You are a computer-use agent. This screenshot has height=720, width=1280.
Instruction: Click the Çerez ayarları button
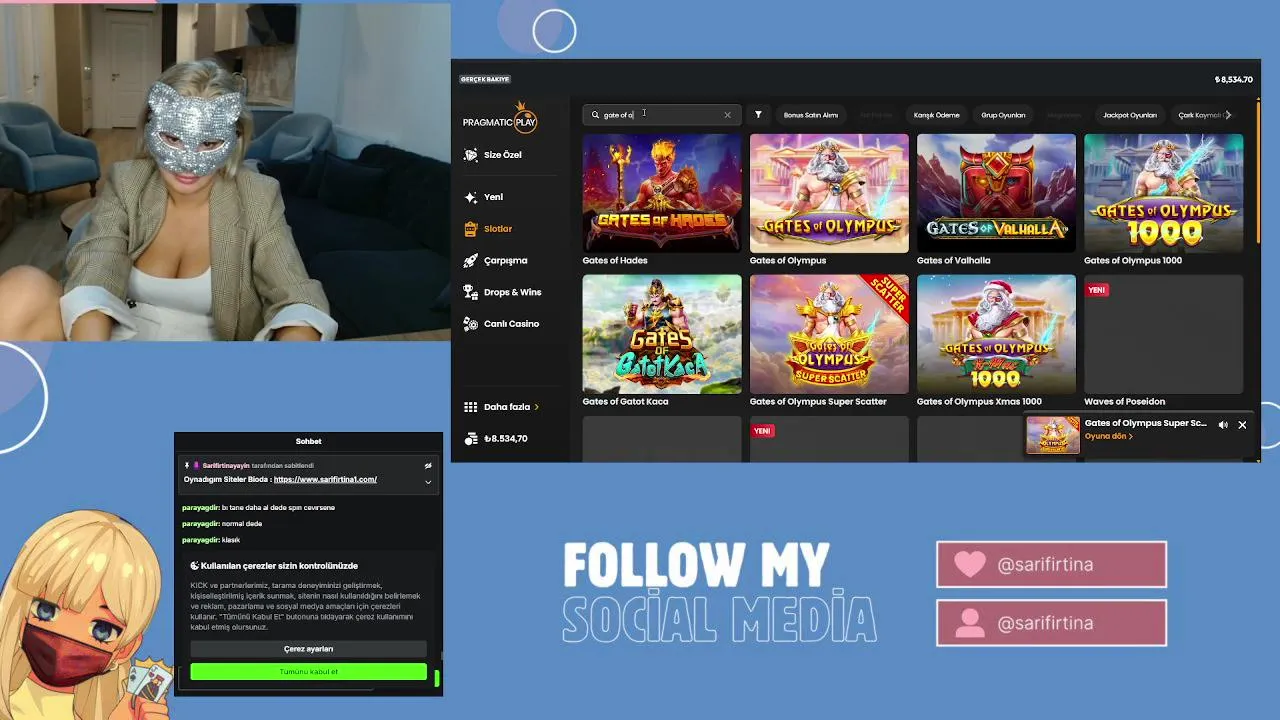[x=308, y=649]
